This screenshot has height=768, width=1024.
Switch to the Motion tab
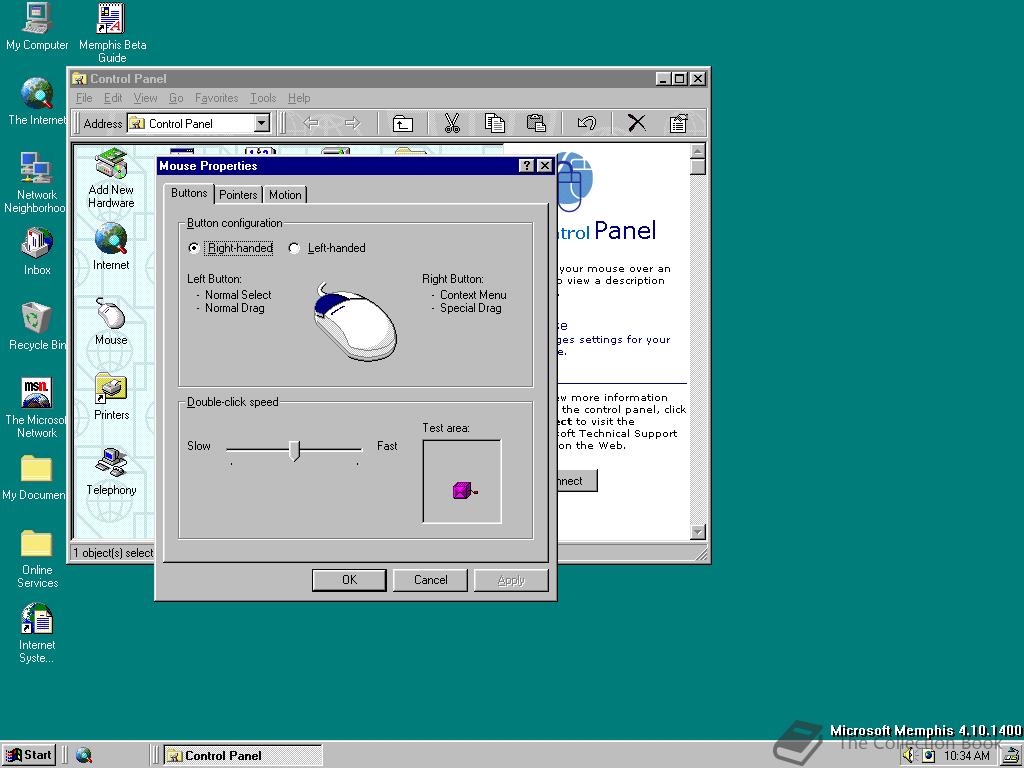(x=285, y=195)
